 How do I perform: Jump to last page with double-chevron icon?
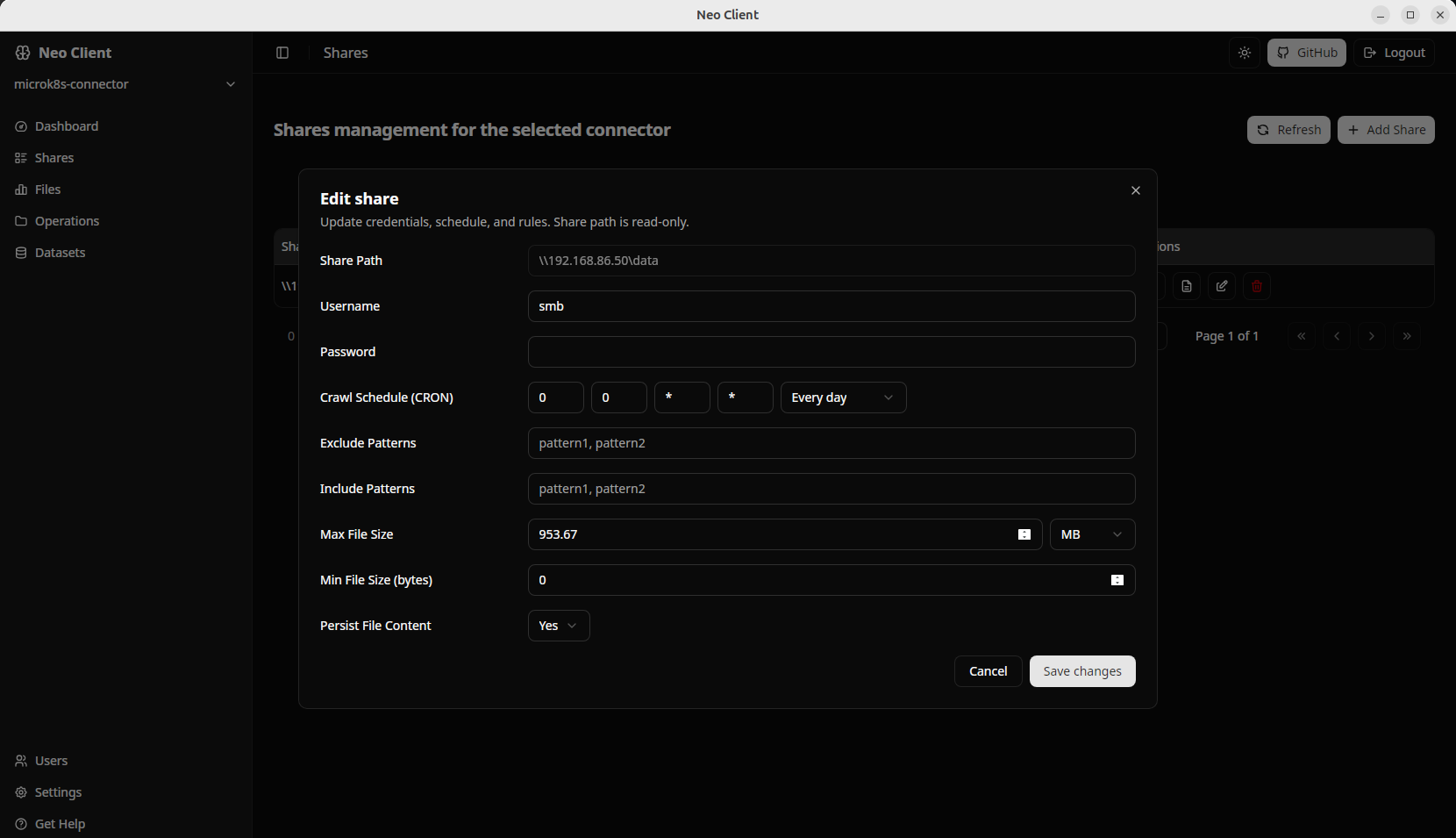pyautogui.click(x=1407, y=335)
